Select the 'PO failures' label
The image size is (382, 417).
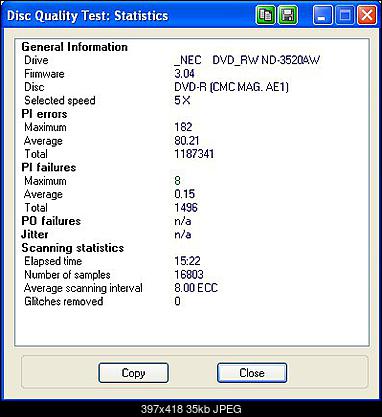point(51,221)
